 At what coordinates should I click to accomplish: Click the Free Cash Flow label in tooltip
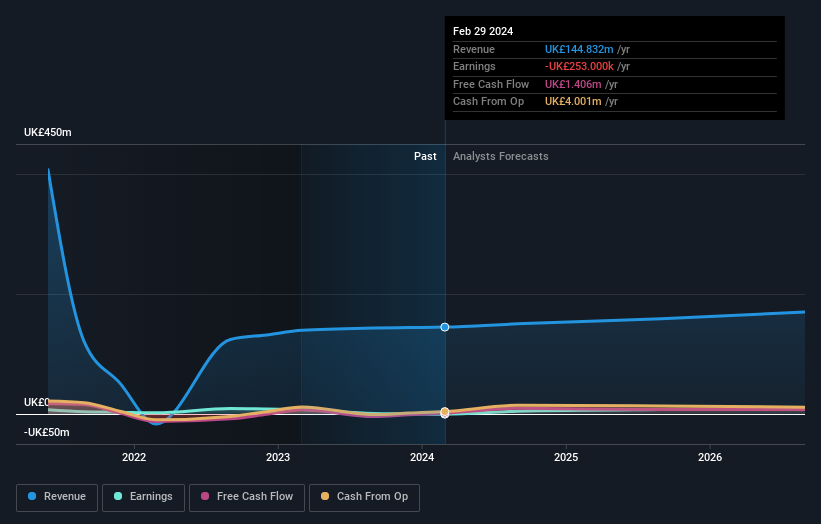point(491,84)
